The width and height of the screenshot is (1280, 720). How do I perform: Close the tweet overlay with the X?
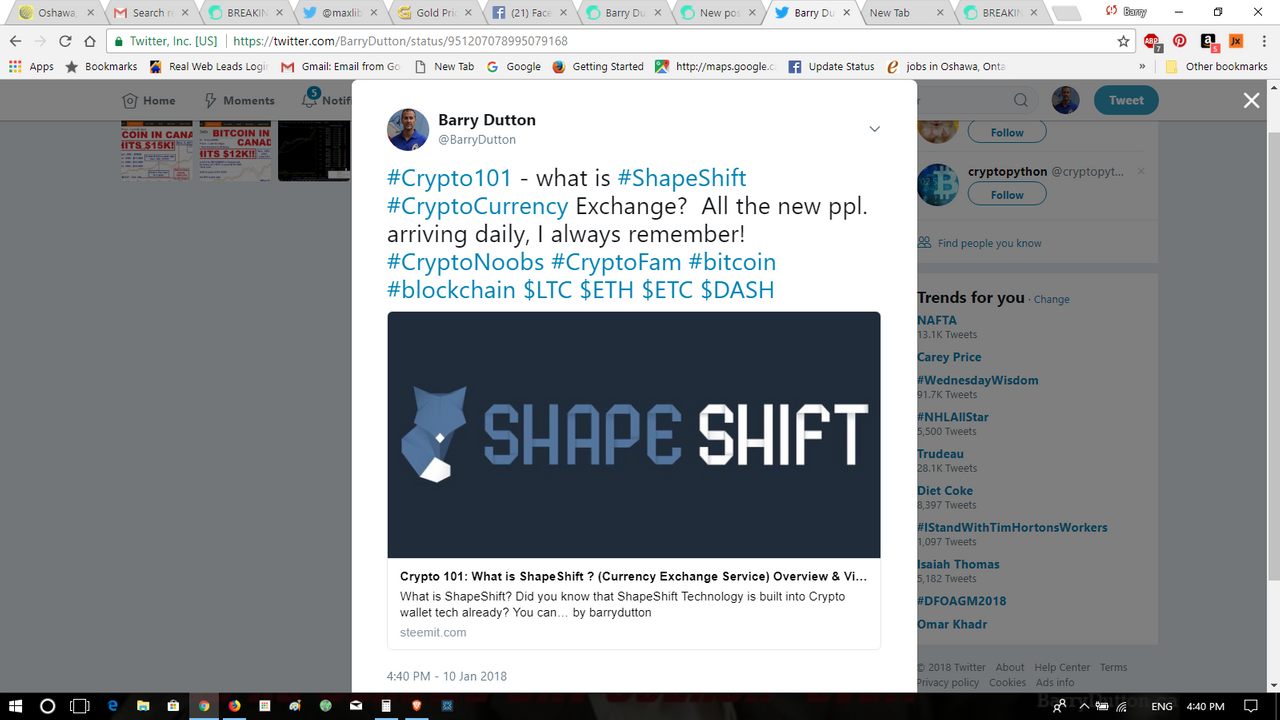click(x=1251, y=100)
